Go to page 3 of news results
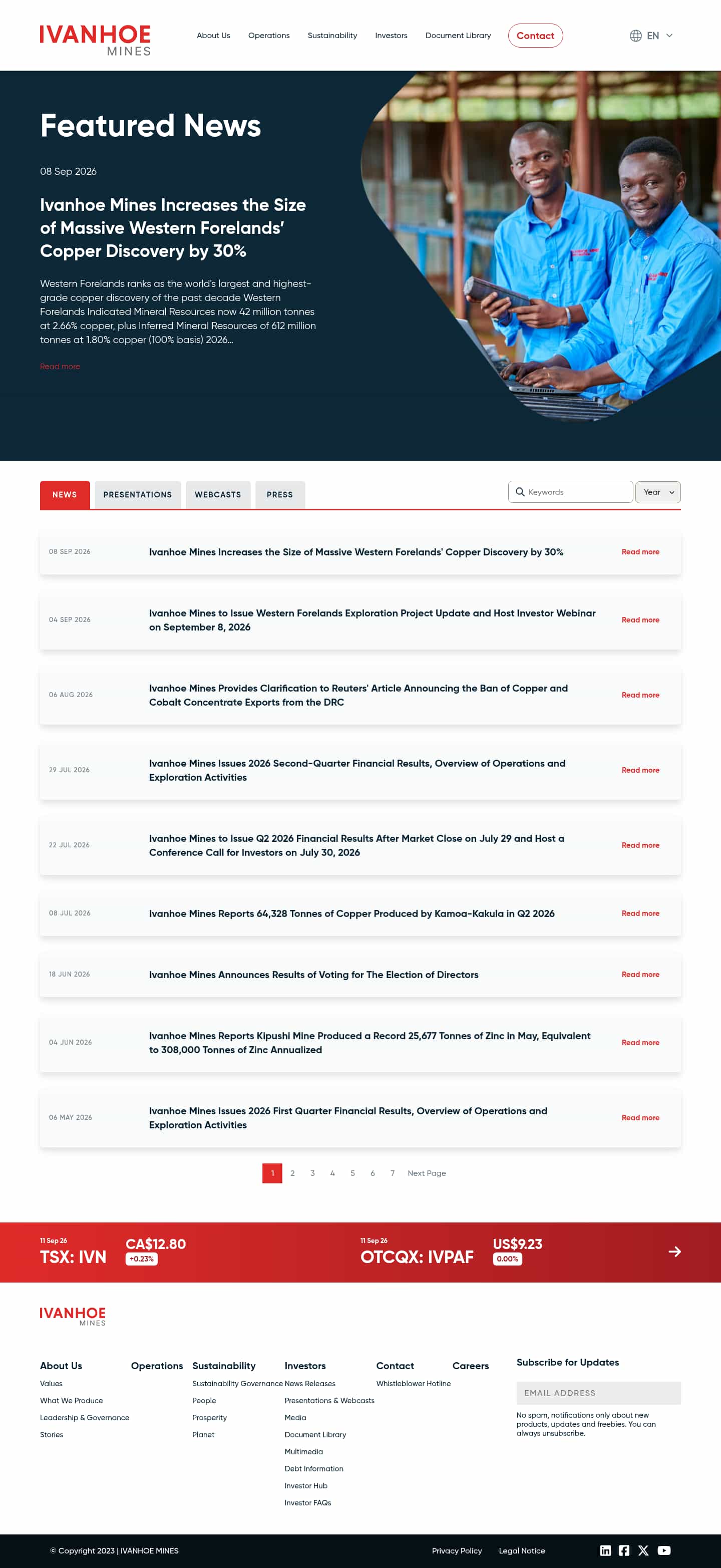The width and height of the screenshot is (721, 1568). point(313,1173)
